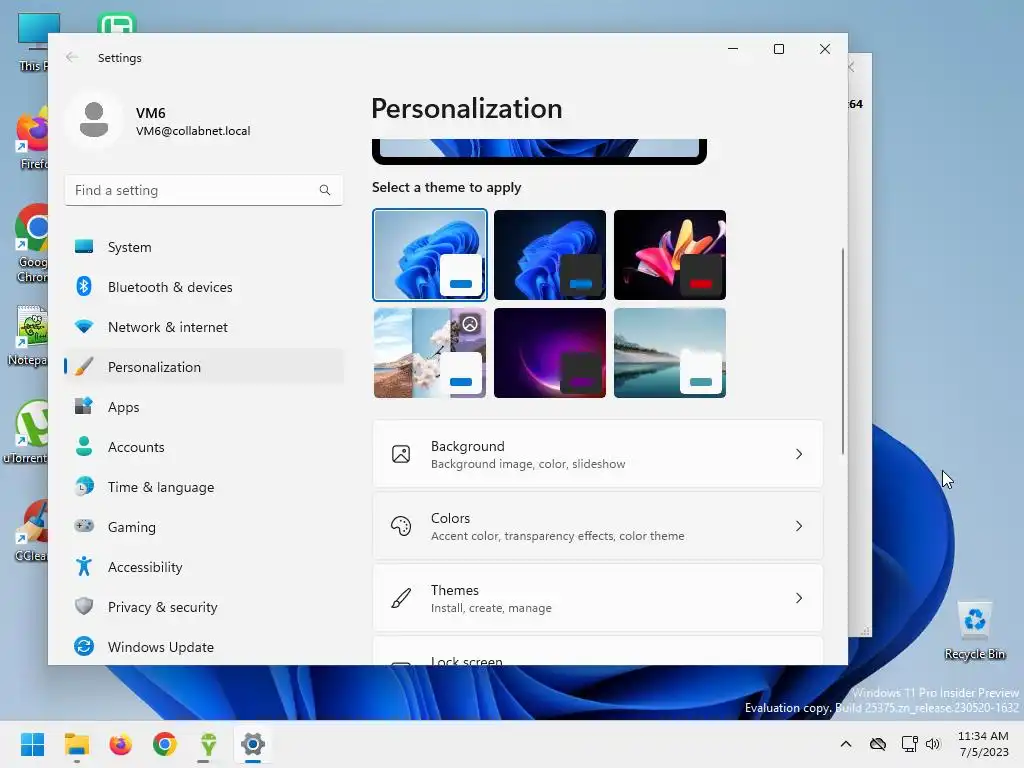Click the Background picture icon
The width and height of the screenshot is (1024, 768).
(x=401, y=454)
